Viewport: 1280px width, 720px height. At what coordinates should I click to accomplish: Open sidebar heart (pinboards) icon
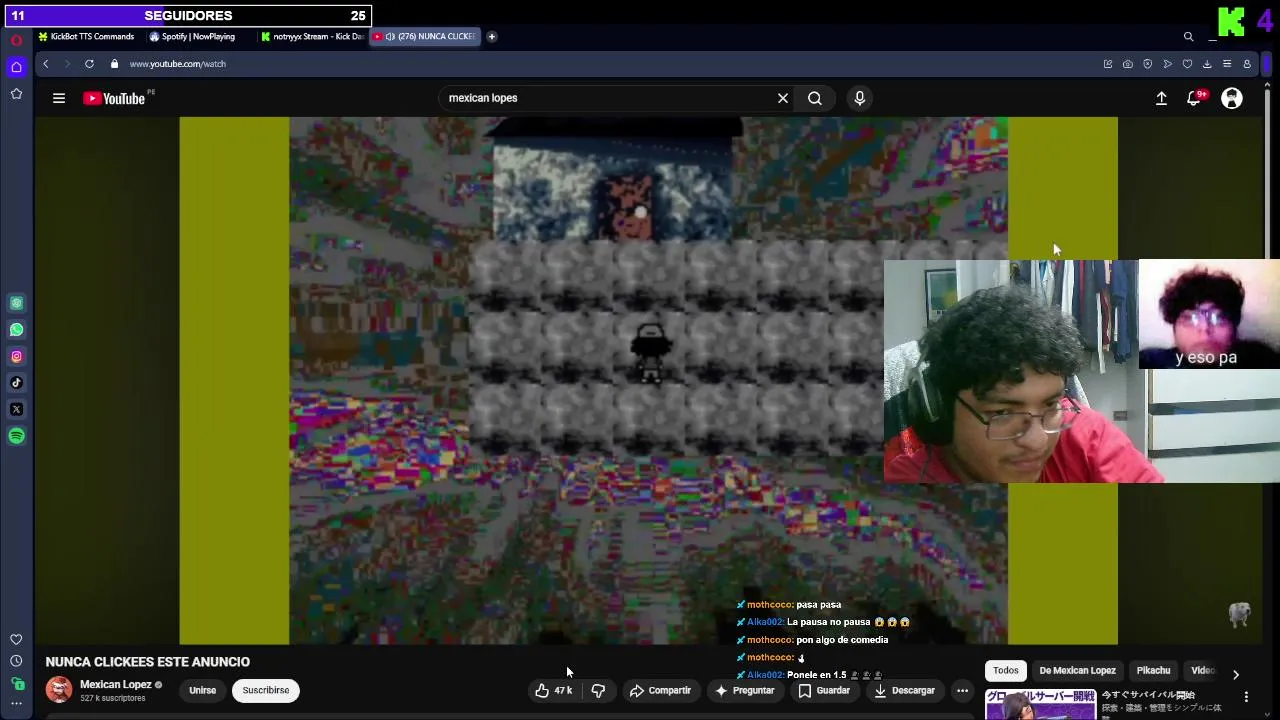16,640
